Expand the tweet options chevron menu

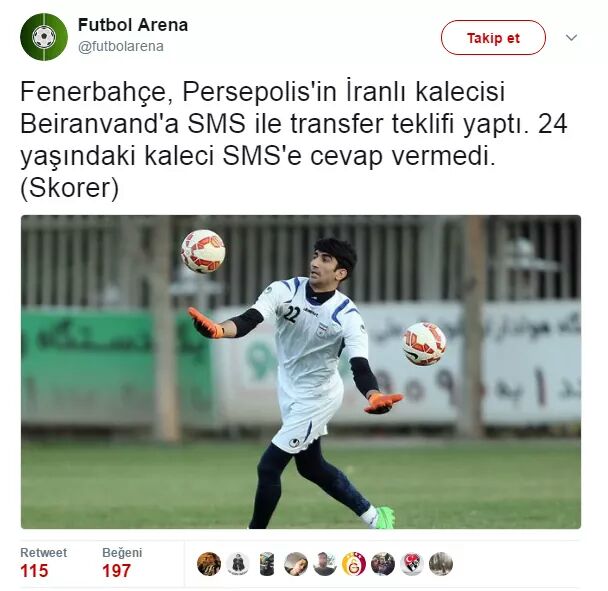[x=572, y=38]
